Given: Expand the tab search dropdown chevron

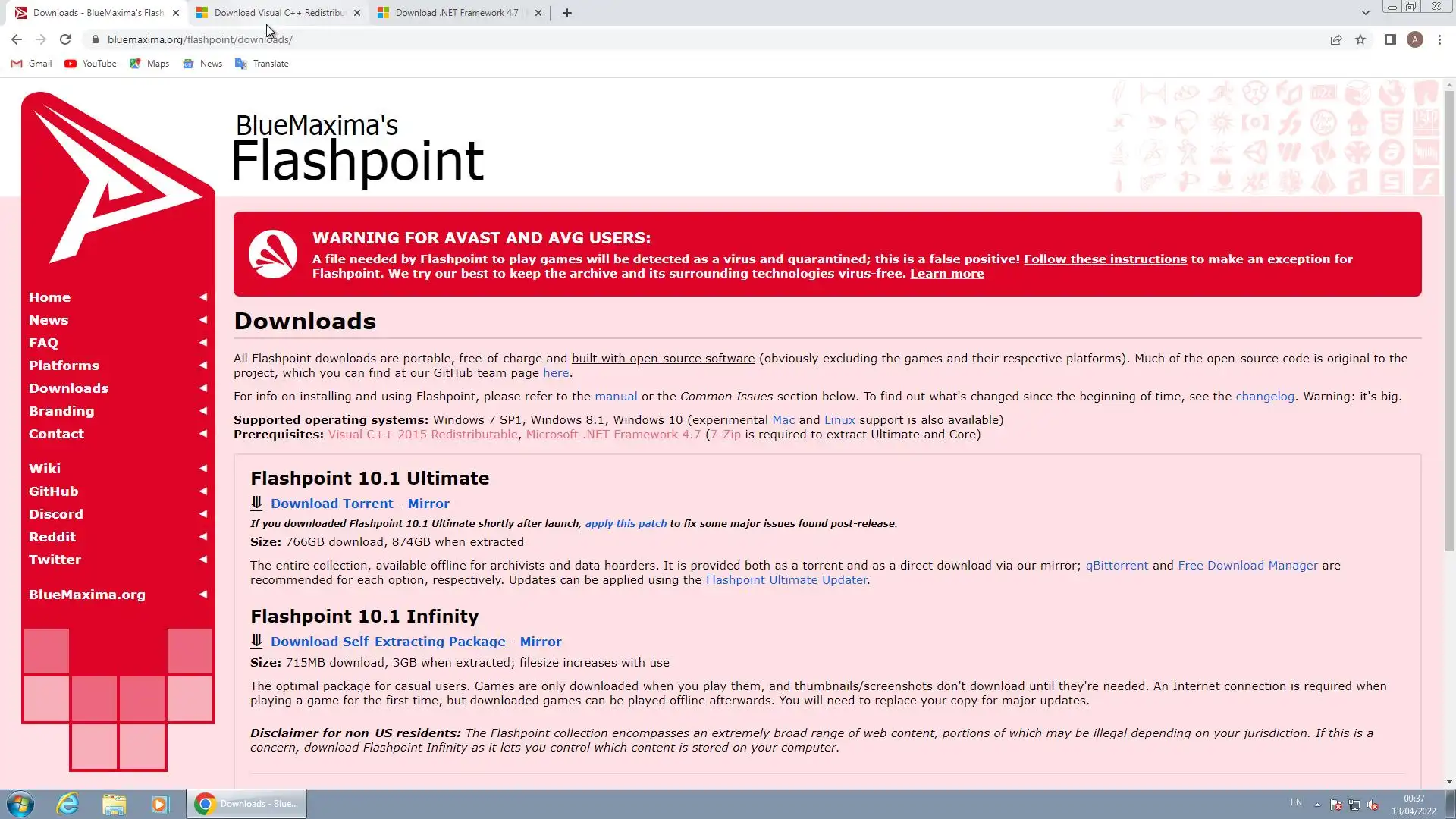Looking at the screenshot, I should [1365, 13].
